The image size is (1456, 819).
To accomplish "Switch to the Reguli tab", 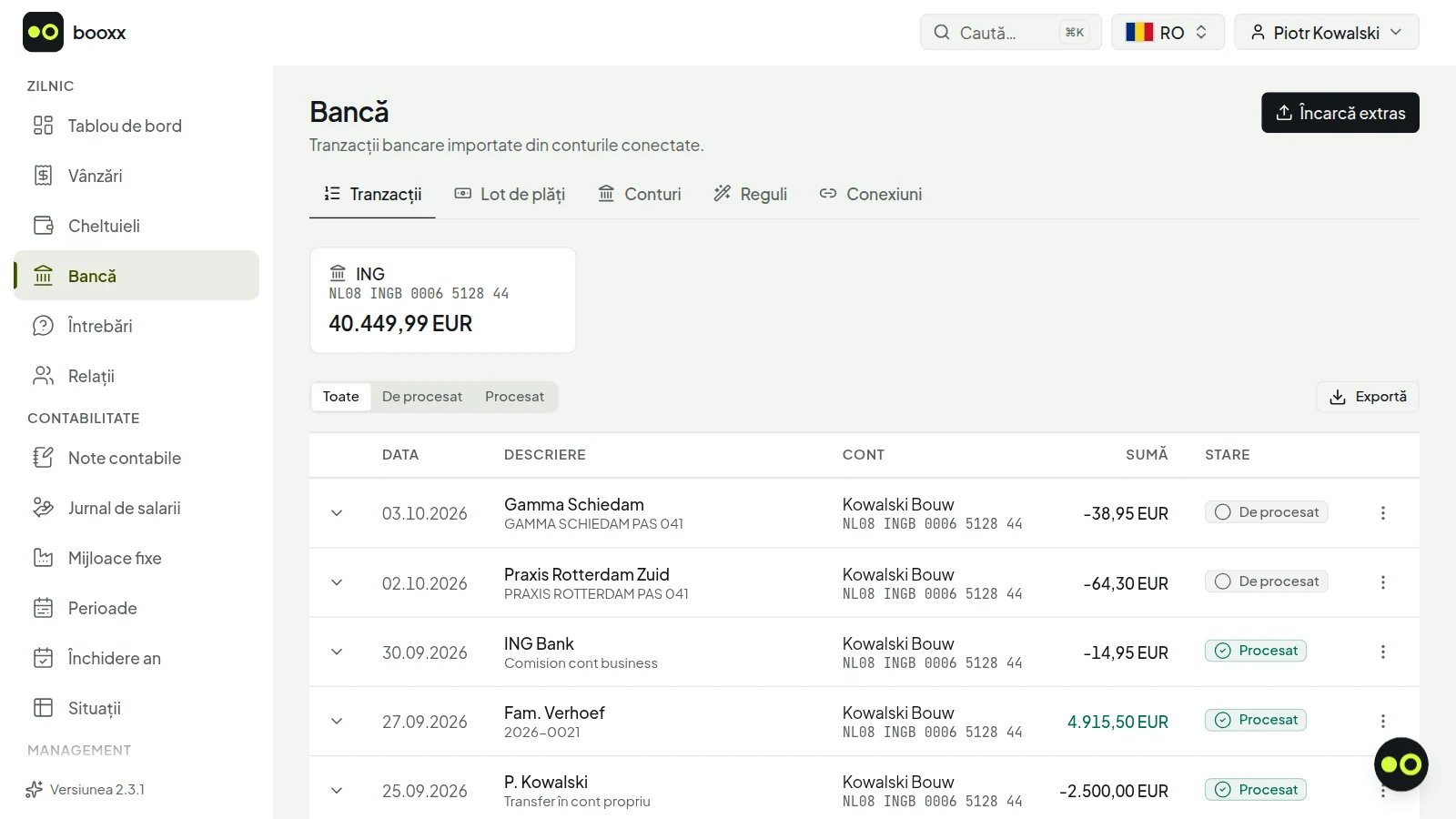I will (x=751, y=194).
